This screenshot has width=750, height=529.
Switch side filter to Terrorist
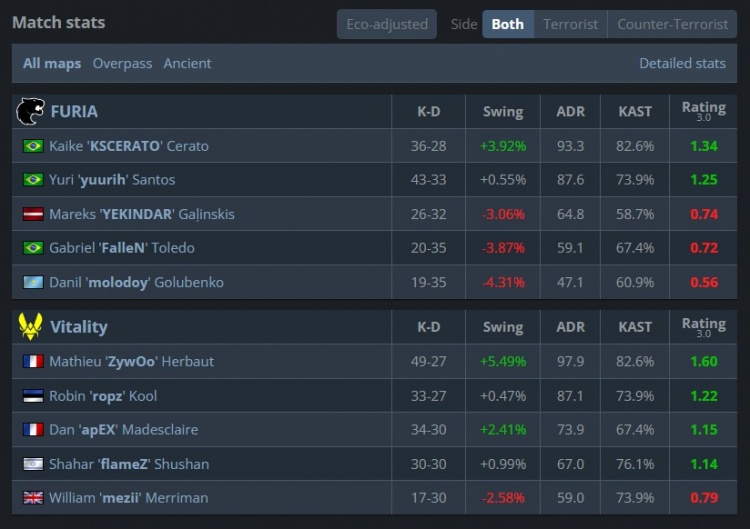point(570,24)
